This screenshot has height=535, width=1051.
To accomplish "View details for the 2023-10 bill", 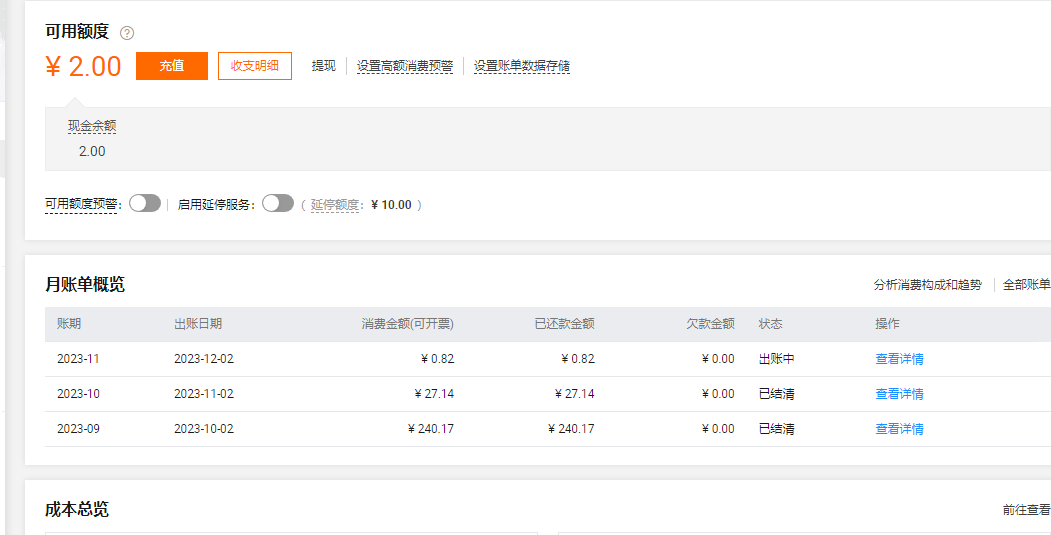I will pos(899,394).
